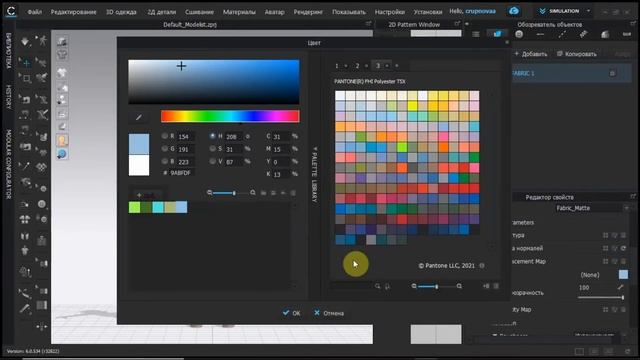Open the Рендеринг menu

(308, 12)
